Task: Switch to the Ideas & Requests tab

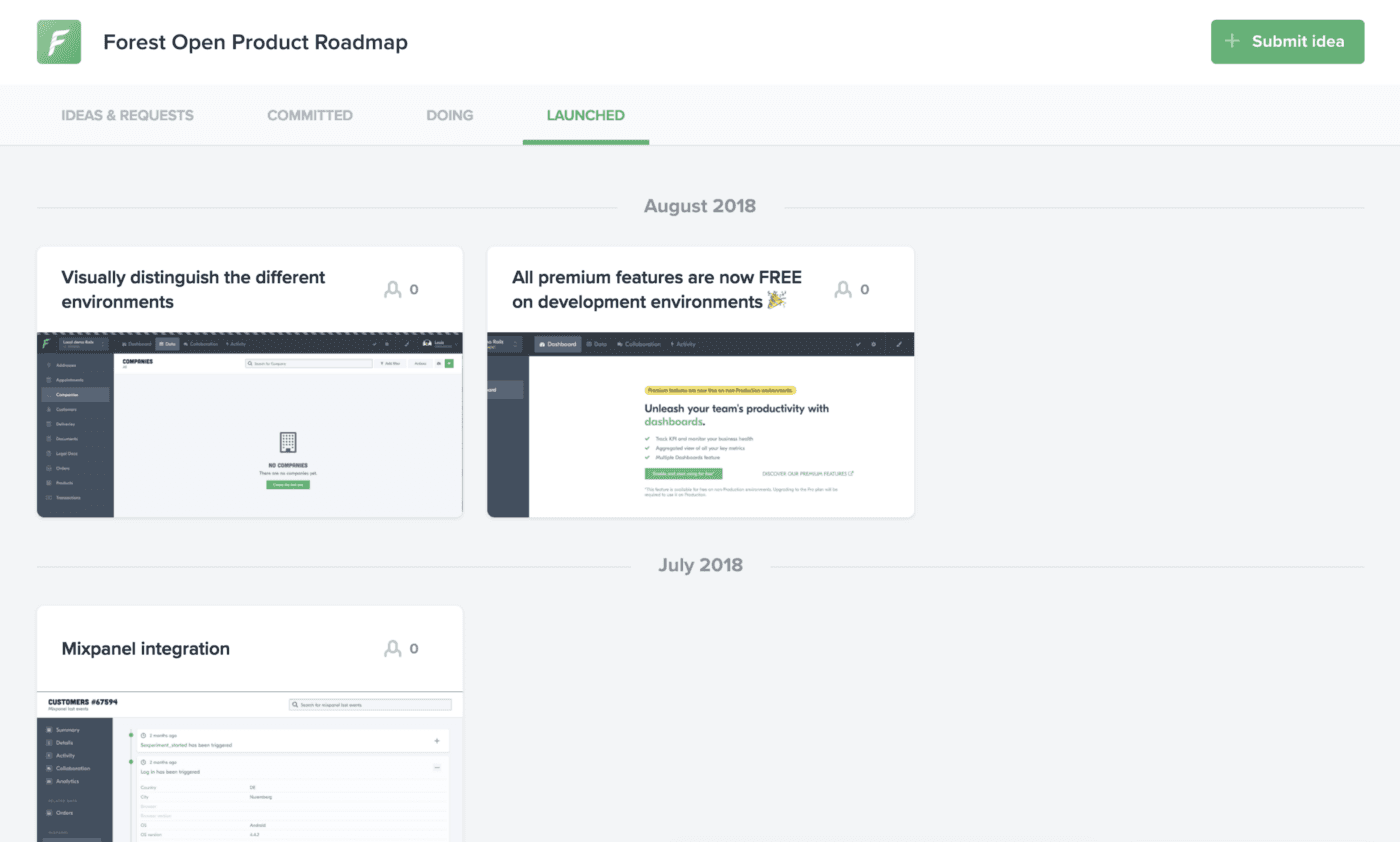Action: pos(128,115)
